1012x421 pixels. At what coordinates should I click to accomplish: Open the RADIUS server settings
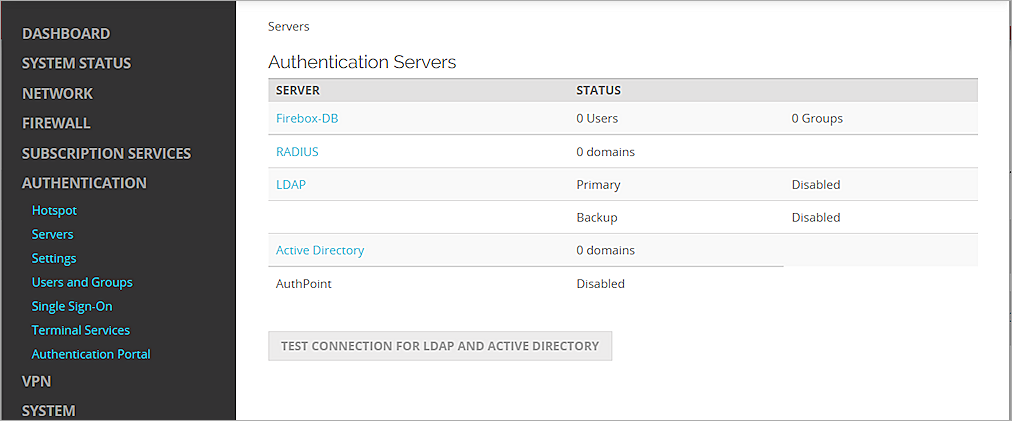coord(297,152)
